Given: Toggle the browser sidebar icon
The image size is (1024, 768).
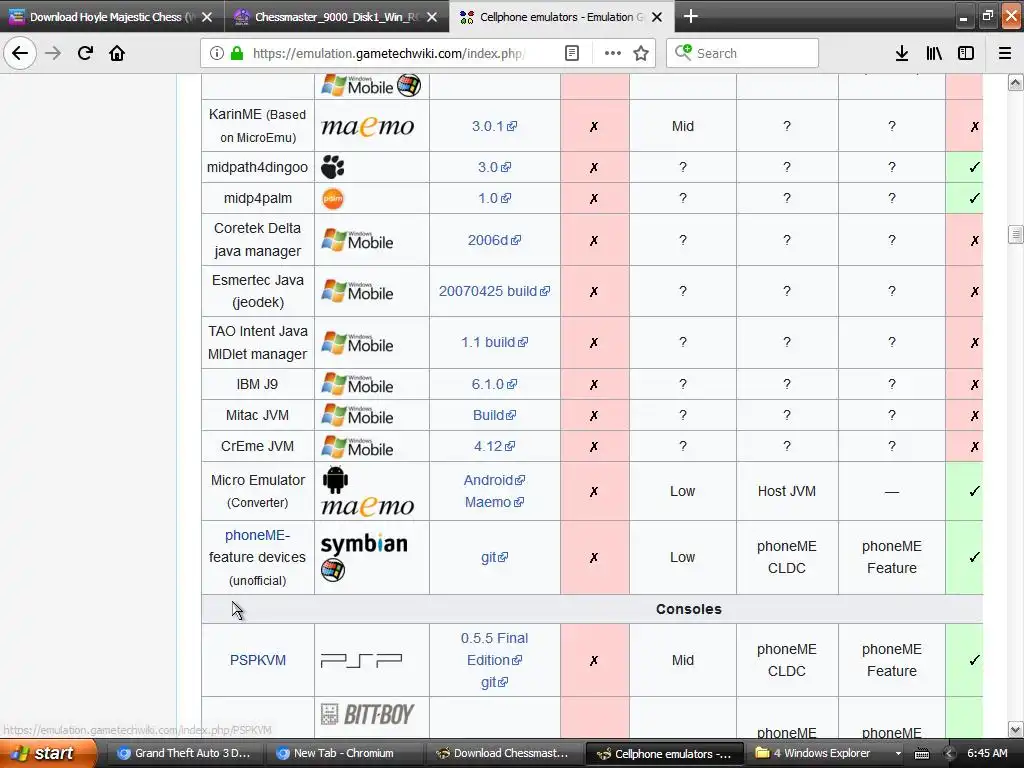Looking at the screenshot, I should (x=966, y=53).
